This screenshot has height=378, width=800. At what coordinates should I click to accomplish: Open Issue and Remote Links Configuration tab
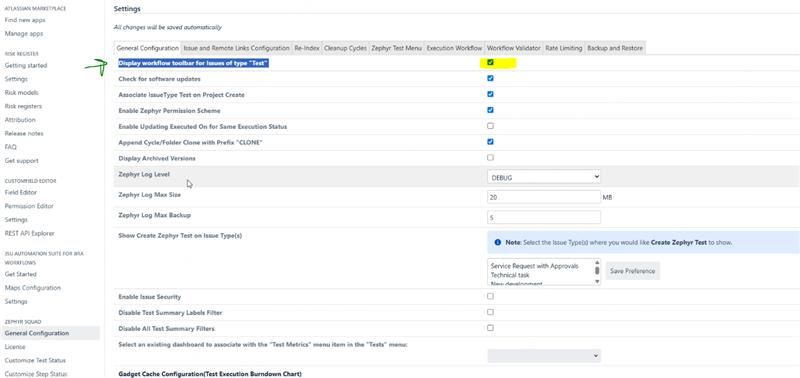236,48
